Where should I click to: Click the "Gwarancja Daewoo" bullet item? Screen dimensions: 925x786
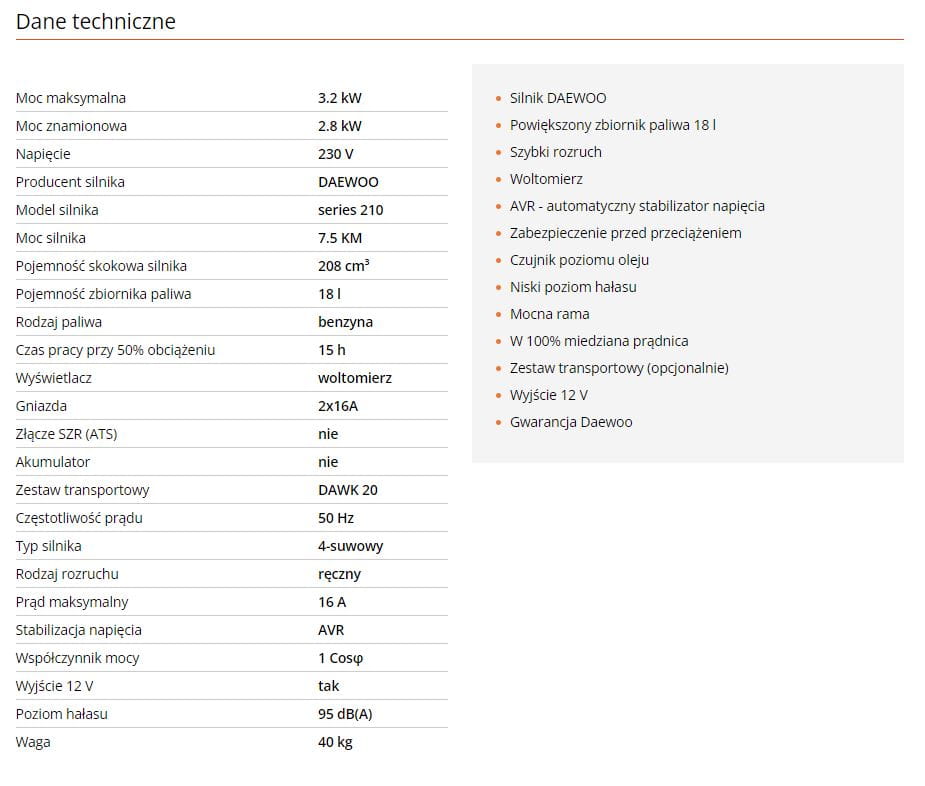(571, 422)
